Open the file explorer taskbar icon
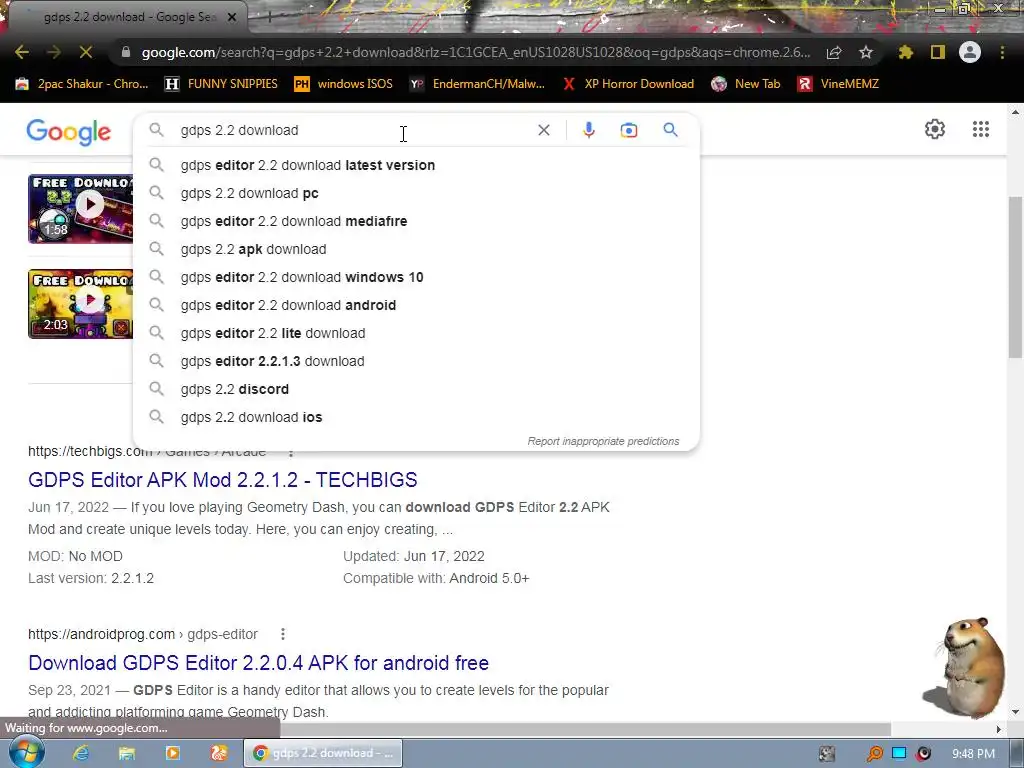Viewport: 1024px width, 768px height. (x=127, y=753)
